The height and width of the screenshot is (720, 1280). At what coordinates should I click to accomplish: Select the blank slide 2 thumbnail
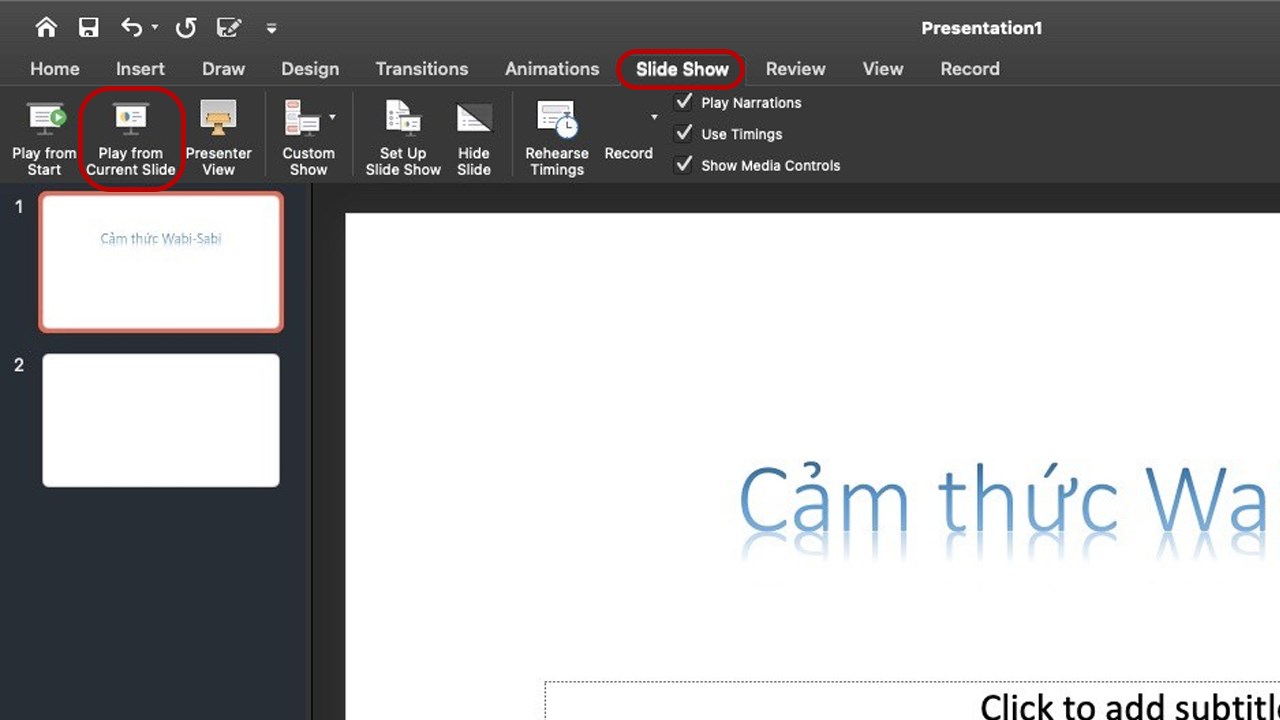coord(161,420)
